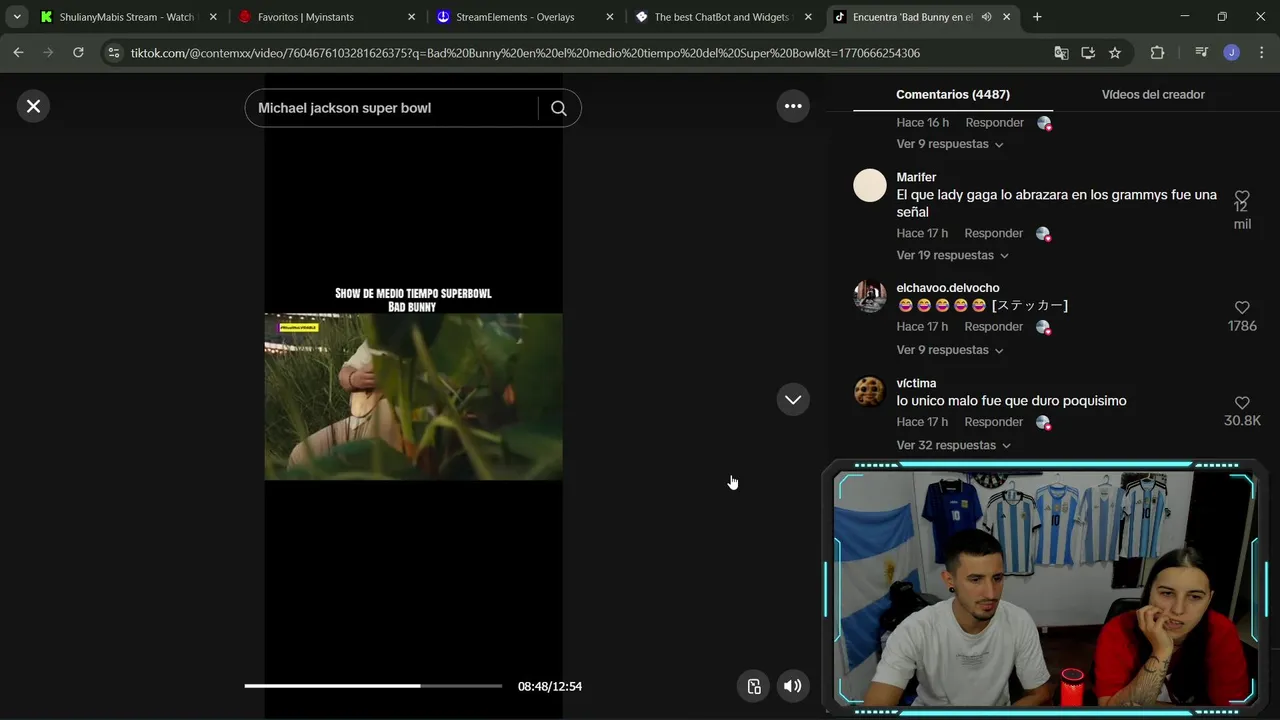Close the 'Favoritos | Myinstants' tab
The image size is (1280, 720).
[x=411, y=17]
